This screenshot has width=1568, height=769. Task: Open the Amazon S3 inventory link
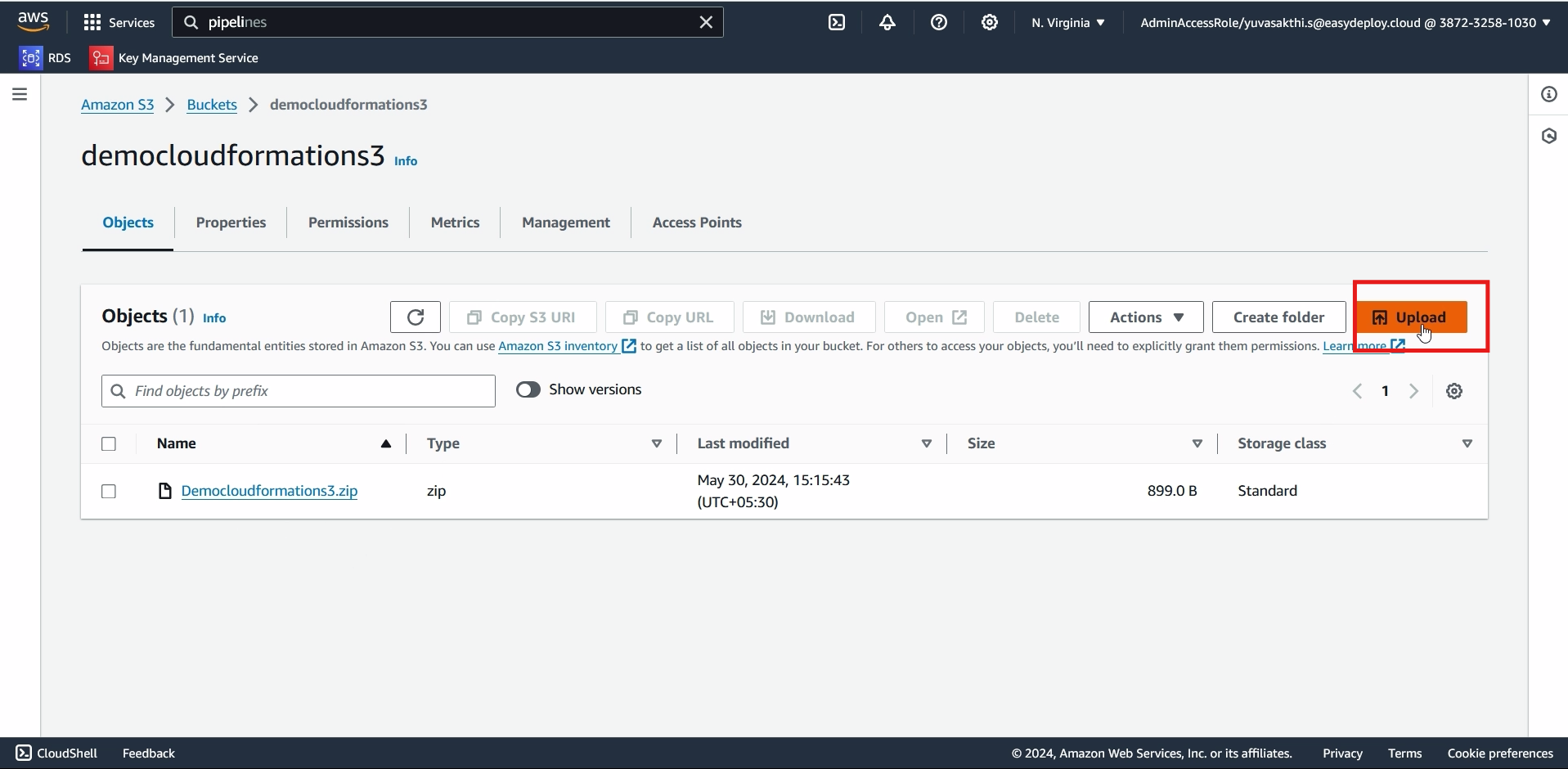(x=567, y=346)
